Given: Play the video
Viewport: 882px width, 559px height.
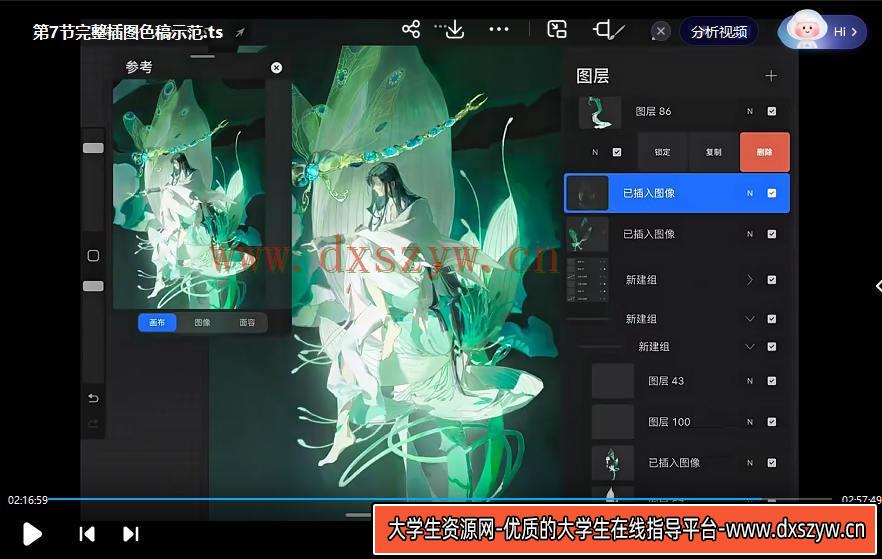Looking at the screenshot, I should coord(32,534).
